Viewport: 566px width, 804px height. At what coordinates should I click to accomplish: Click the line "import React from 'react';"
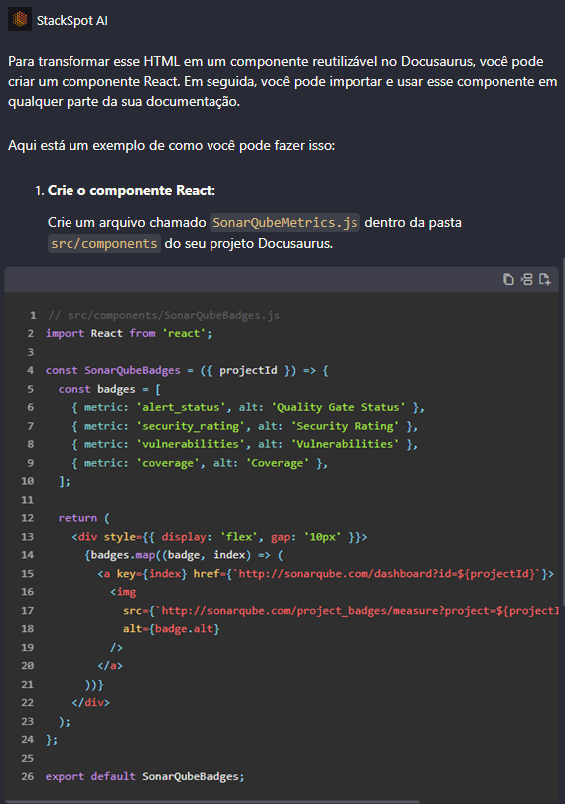tap(129, 333)
